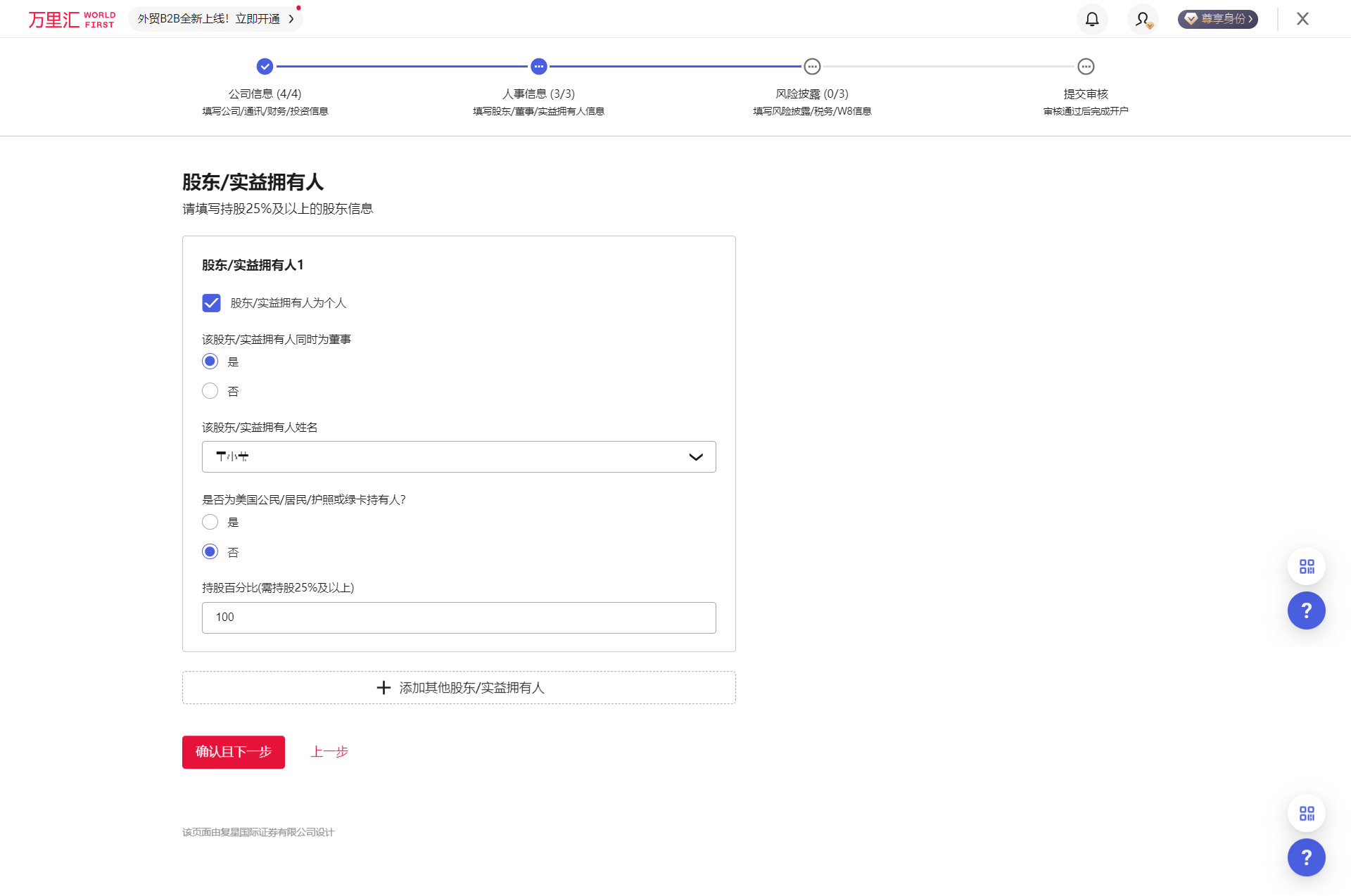Click the 公司信息 completed step checkmark
1351x896 pixels.
(x=265, y=67)
